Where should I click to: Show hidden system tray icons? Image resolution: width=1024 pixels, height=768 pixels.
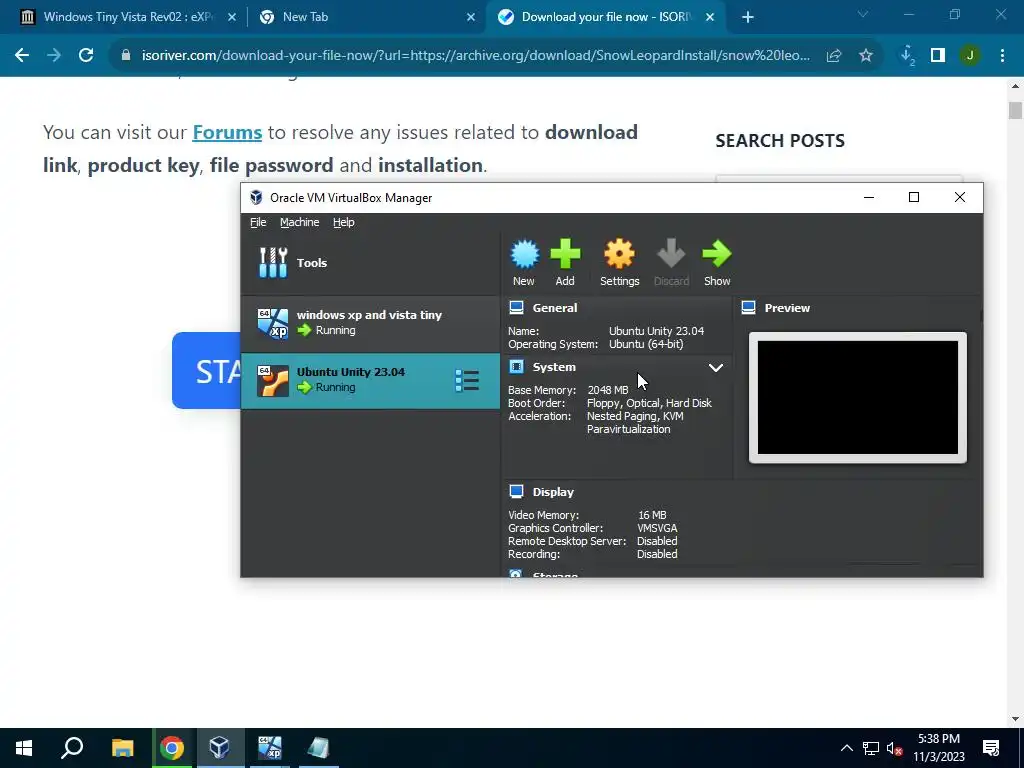[846, 748]
